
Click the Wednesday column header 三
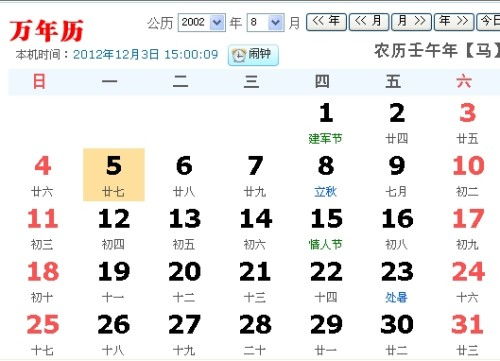(251, 82)
